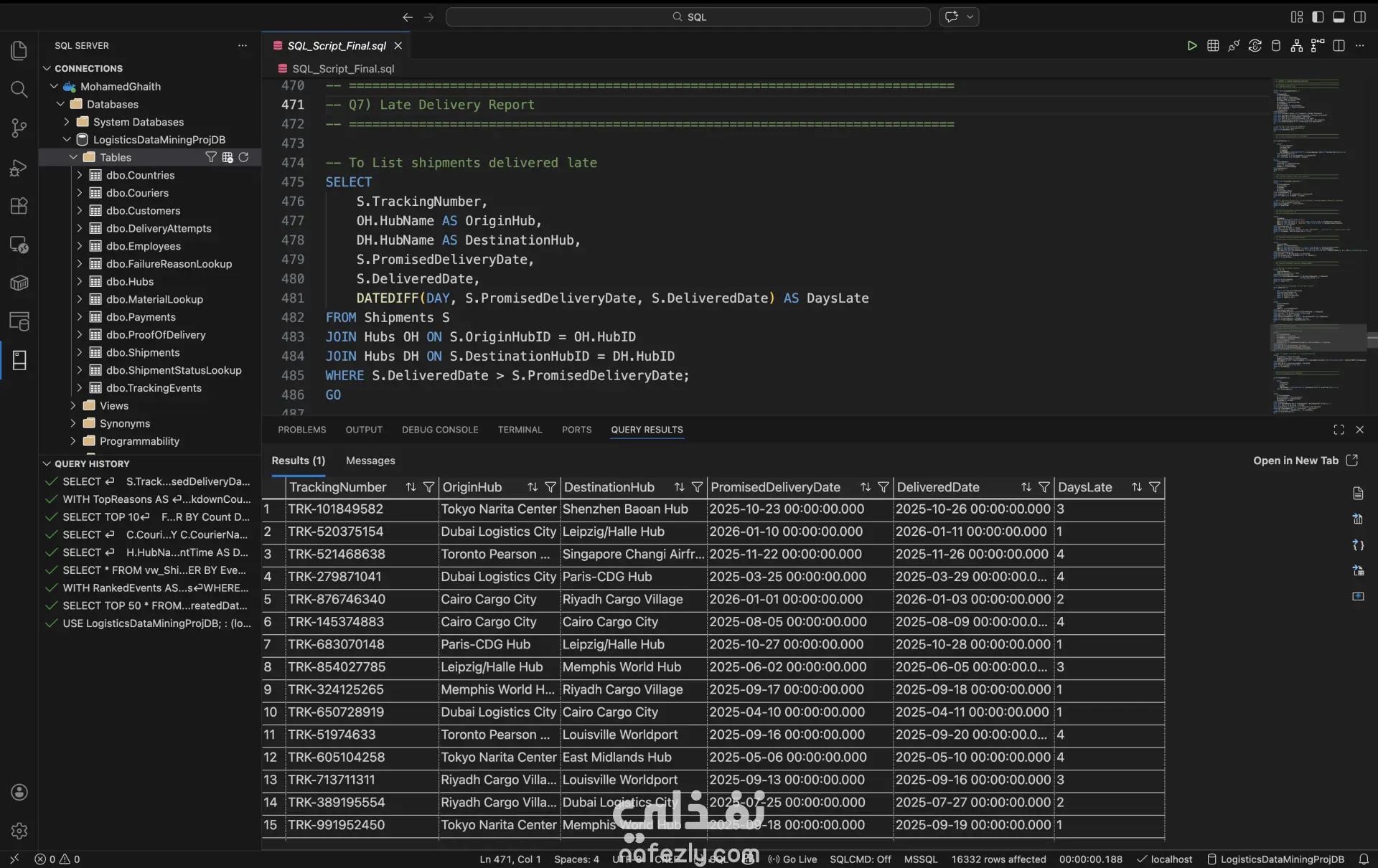Click the disconnect plug icon in editor toolbar
The height and width of the screenshot is (868, 1378).
[1234, 45]
